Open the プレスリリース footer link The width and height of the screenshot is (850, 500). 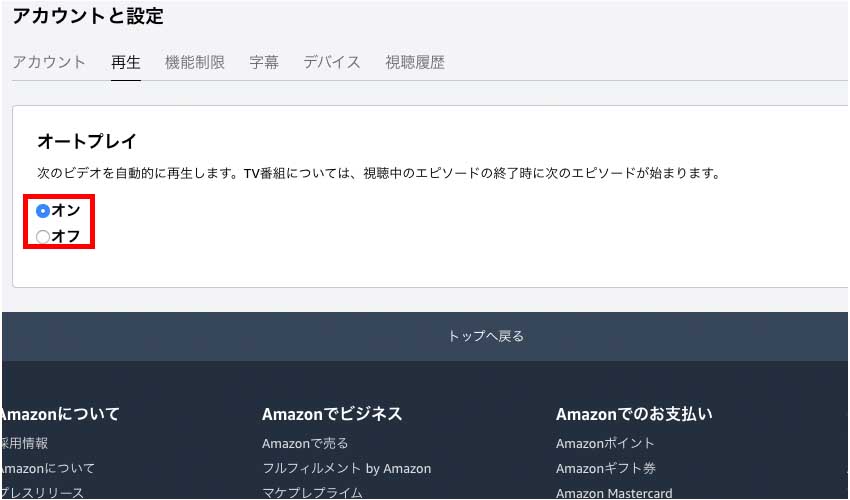click(x=42, y=493)
